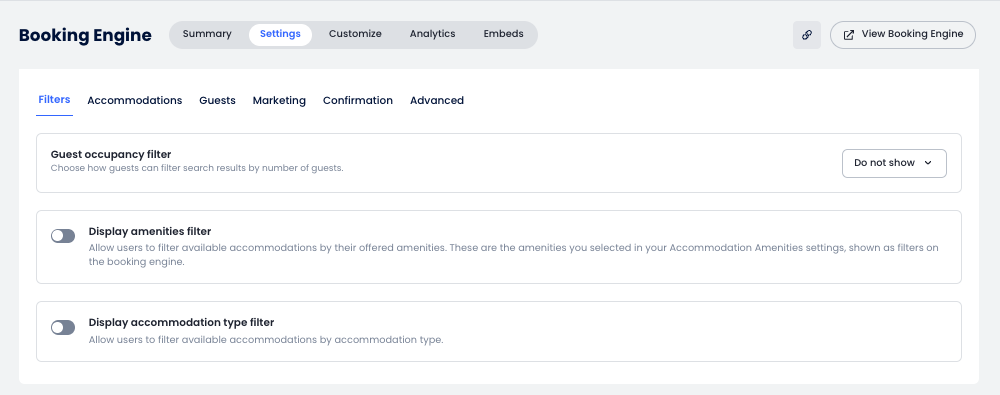Select the Settings tab

pos(280,34)
